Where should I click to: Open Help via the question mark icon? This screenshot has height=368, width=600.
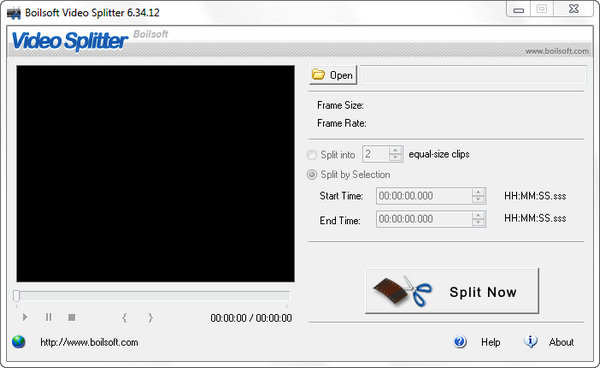point(460,342)
